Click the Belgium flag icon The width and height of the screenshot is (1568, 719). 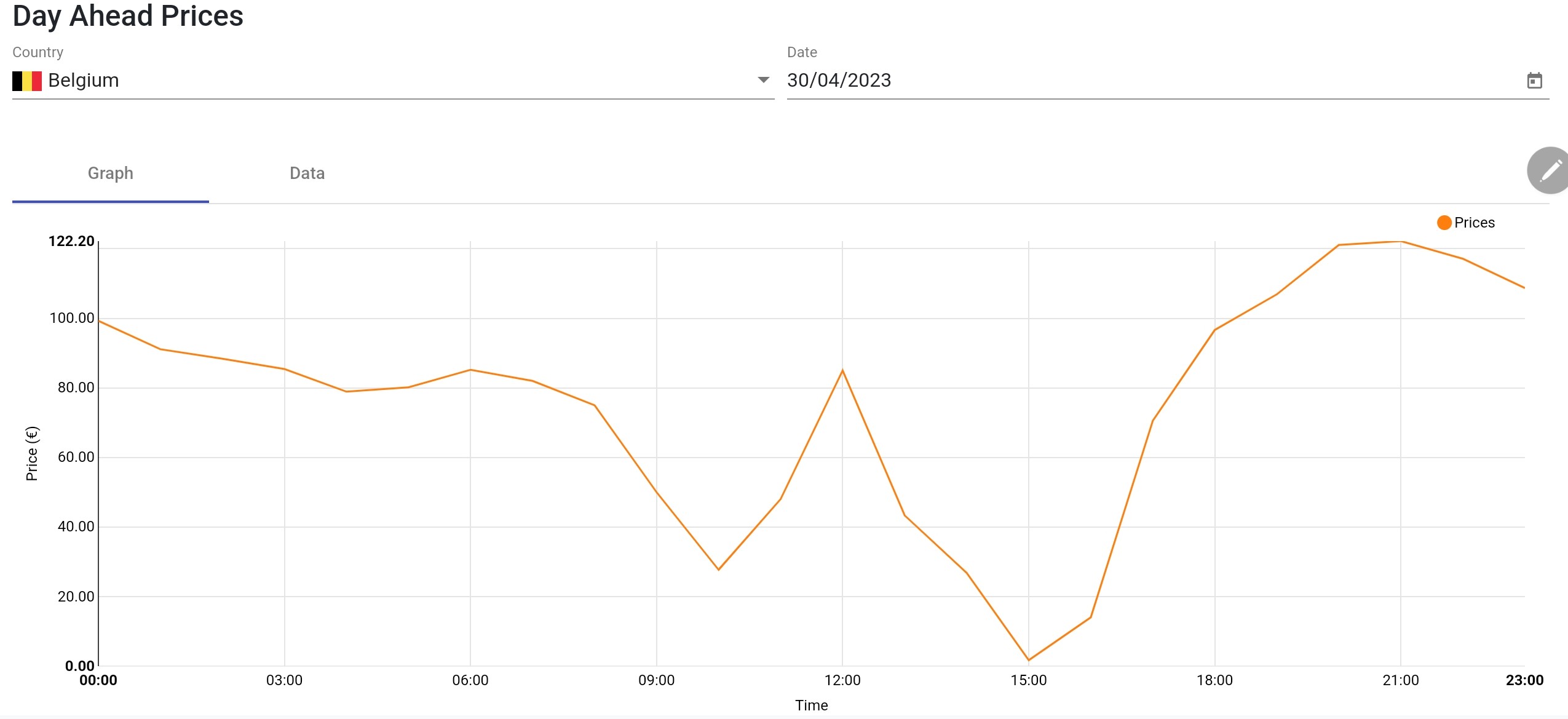coord(27,81)
